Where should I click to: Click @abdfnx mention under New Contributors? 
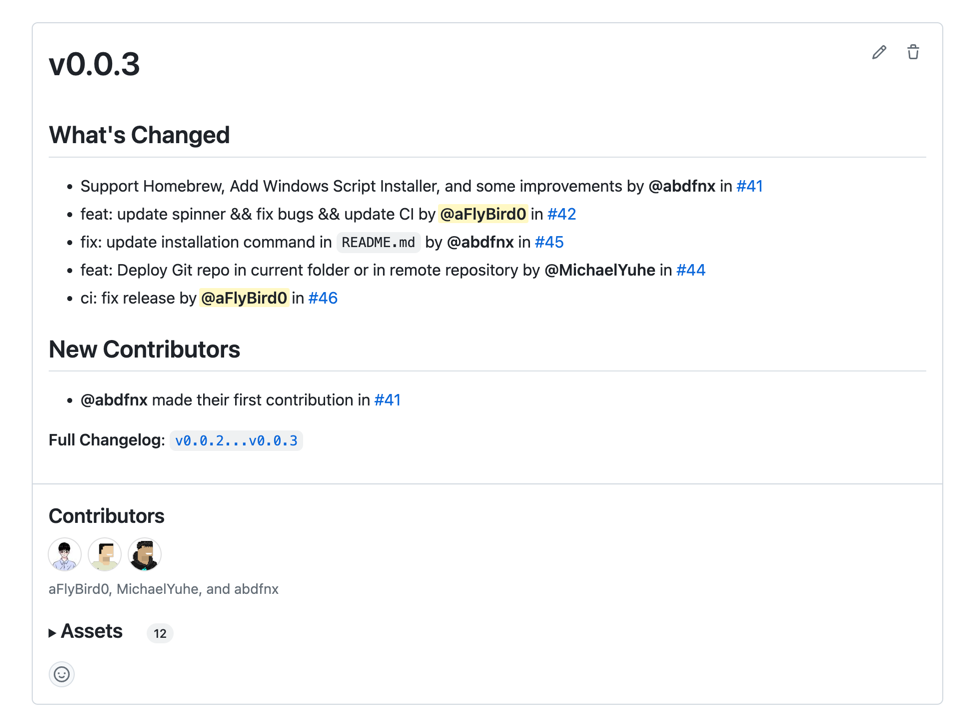click(114, 400)
